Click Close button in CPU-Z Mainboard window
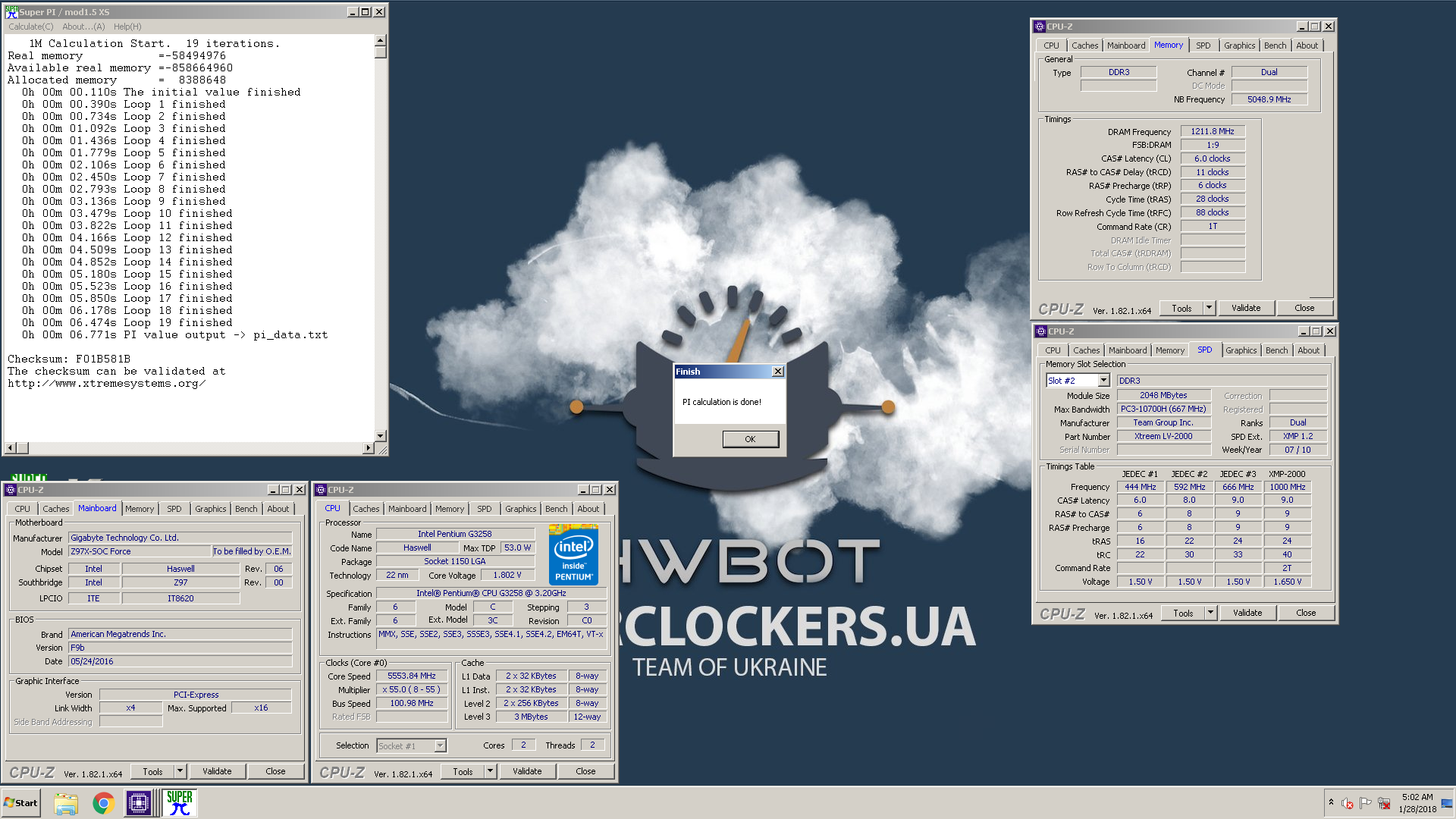This screenshot has width=1456, height=819. (275, 771)
